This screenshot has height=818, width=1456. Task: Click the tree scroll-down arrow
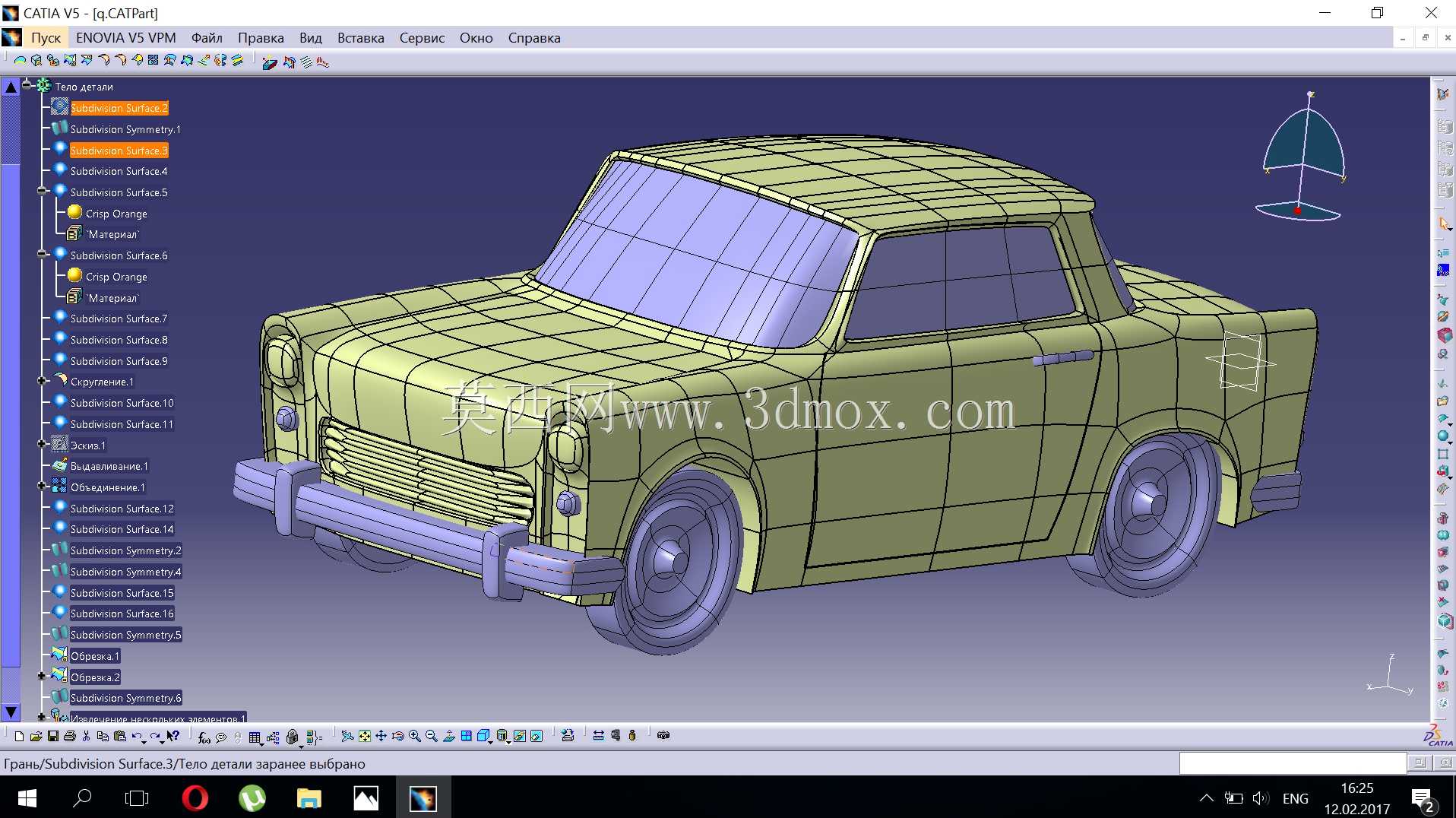pyautogui.click(x=11, y=712)
